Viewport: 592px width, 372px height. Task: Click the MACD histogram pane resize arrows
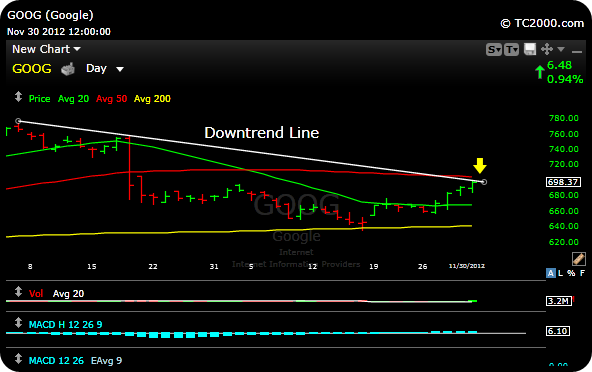pos(18,323)
